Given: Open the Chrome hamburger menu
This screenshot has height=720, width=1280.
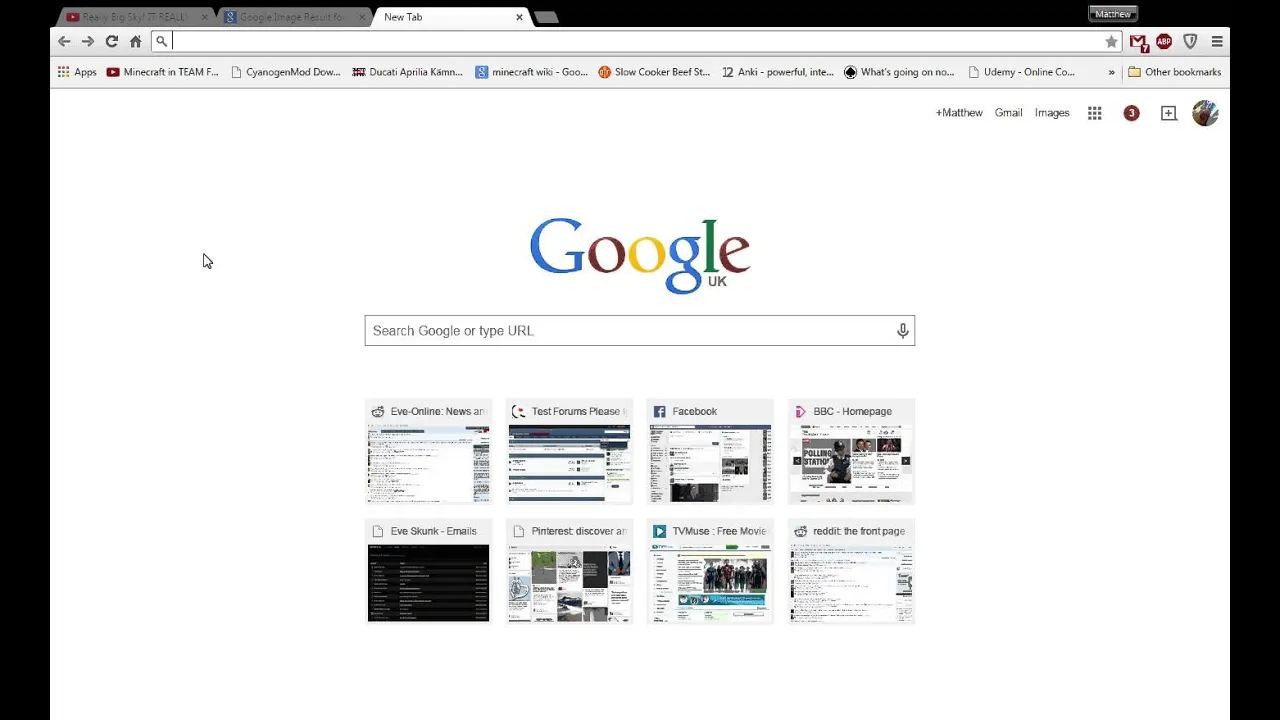Looking at the screenshot, I should click(x=1217, y=41).
